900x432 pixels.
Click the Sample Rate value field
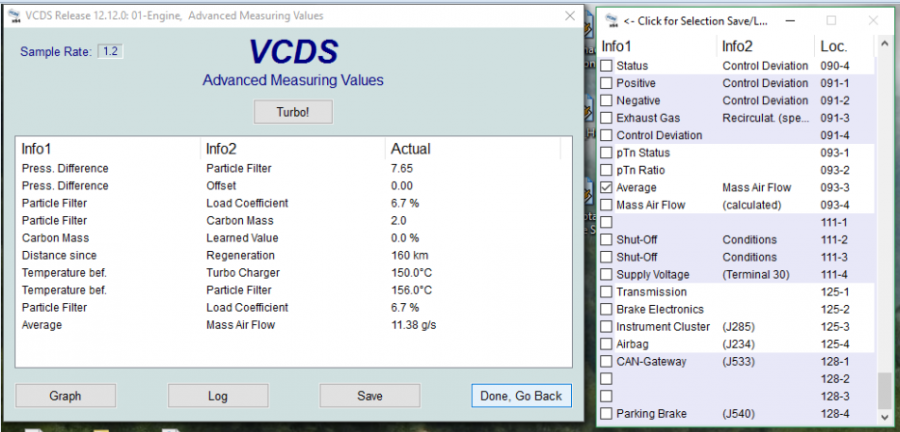pos(110,51)
